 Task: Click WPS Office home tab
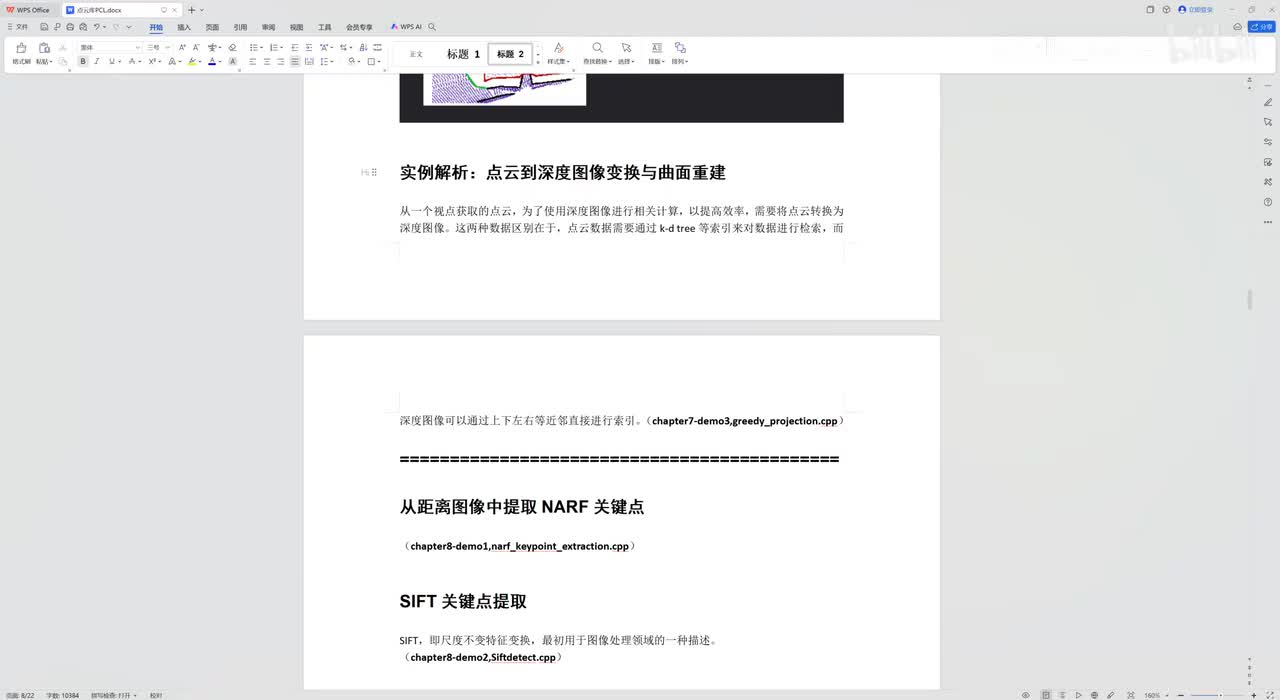(x=28, y=10)
